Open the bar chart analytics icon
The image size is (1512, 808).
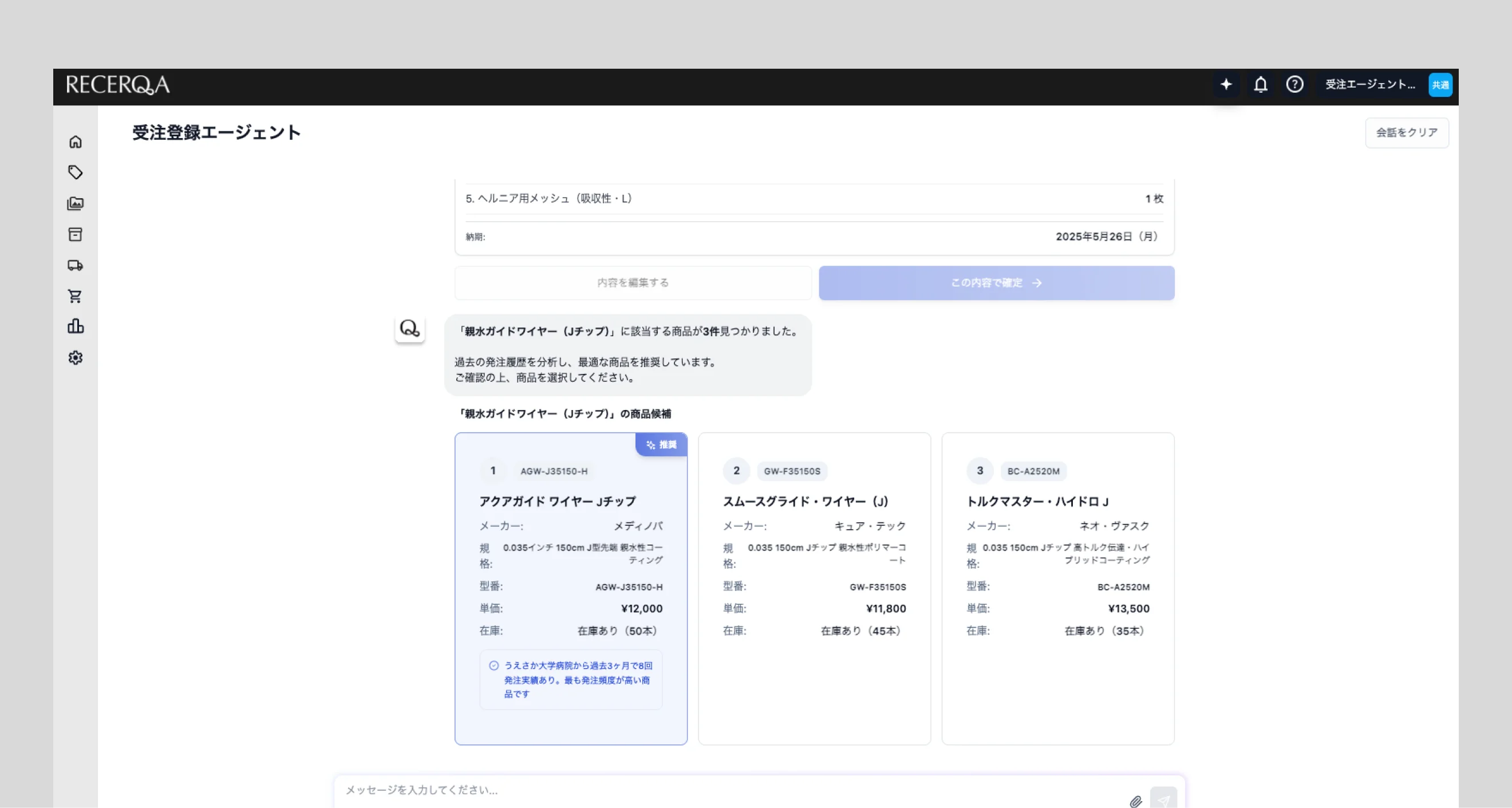point(75,326)
